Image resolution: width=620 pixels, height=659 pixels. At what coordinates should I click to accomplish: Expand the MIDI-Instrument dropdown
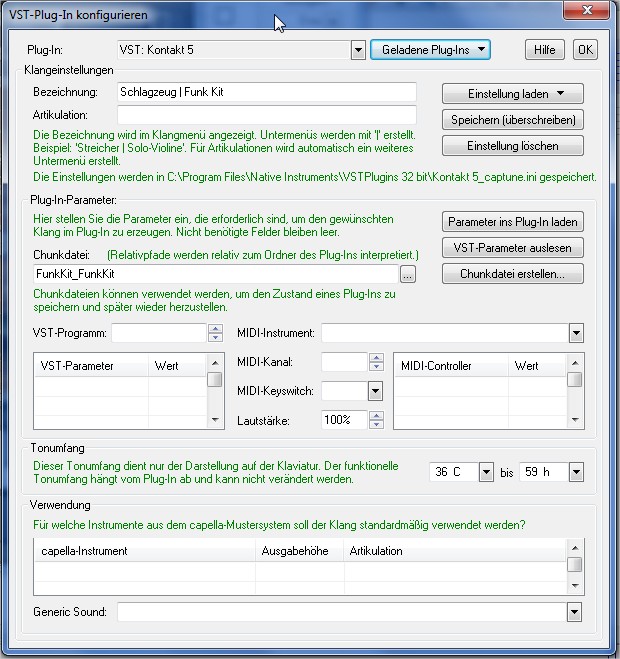[x=575, y=333]
